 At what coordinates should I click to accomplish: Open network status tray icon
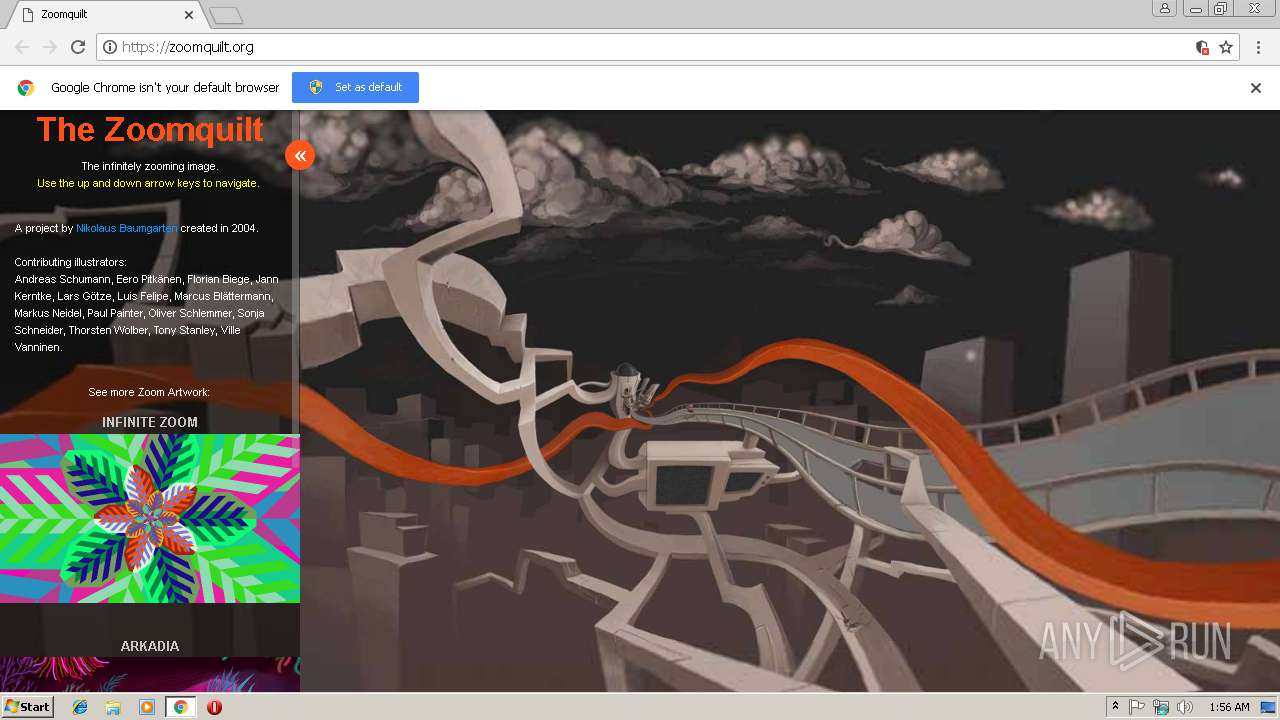coord(1161,707)
